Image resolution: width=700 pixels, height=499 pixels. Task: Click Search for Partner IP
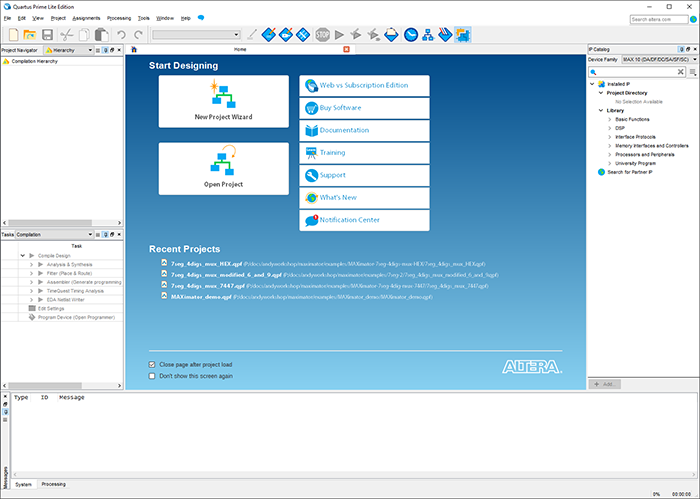(x=629, y=172)
